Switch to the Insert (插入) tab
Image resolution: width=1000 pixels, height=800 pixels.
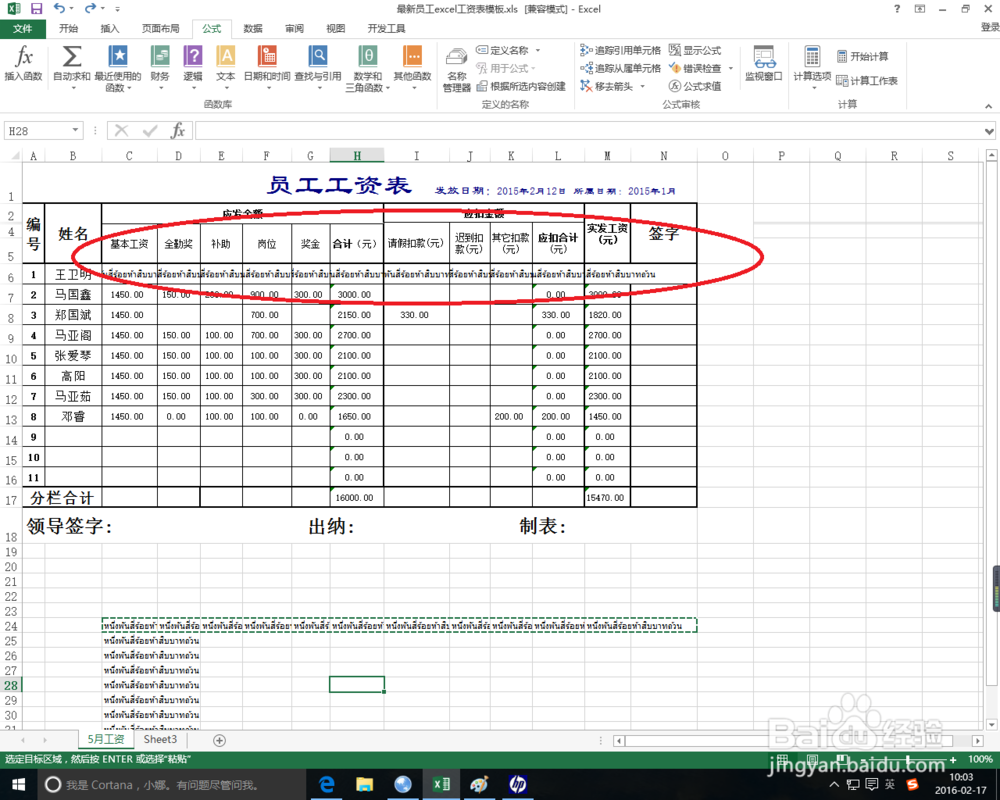click(x=110, y=29)
